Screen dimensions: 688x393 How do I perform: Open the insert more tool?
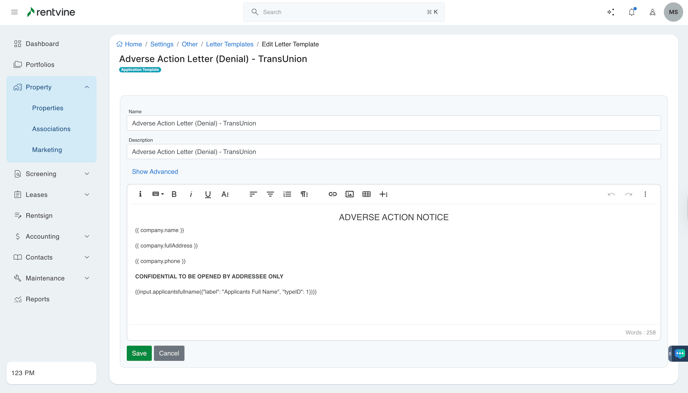click(x=383, y=194)
